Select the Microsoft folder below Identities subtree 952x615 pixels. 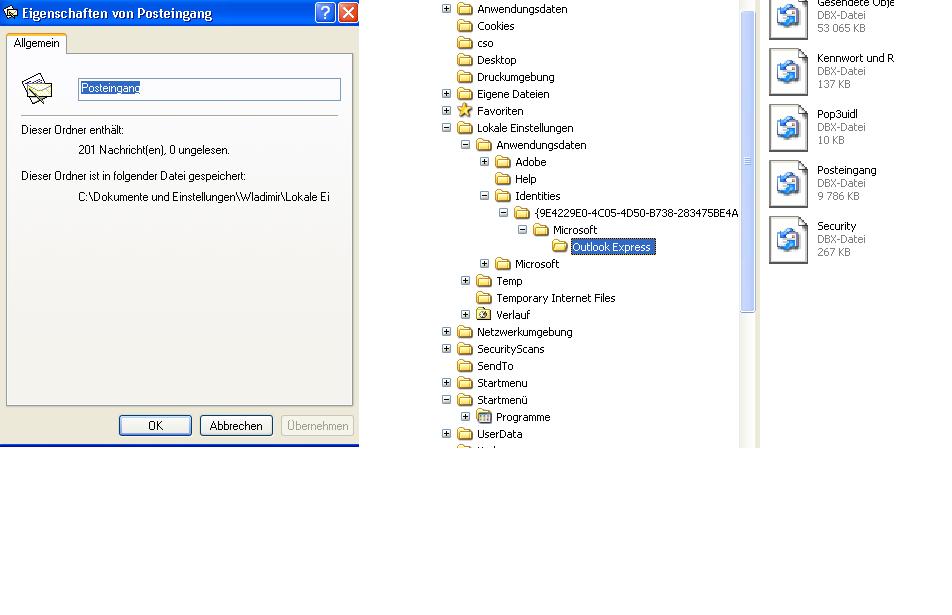(537, 263)
